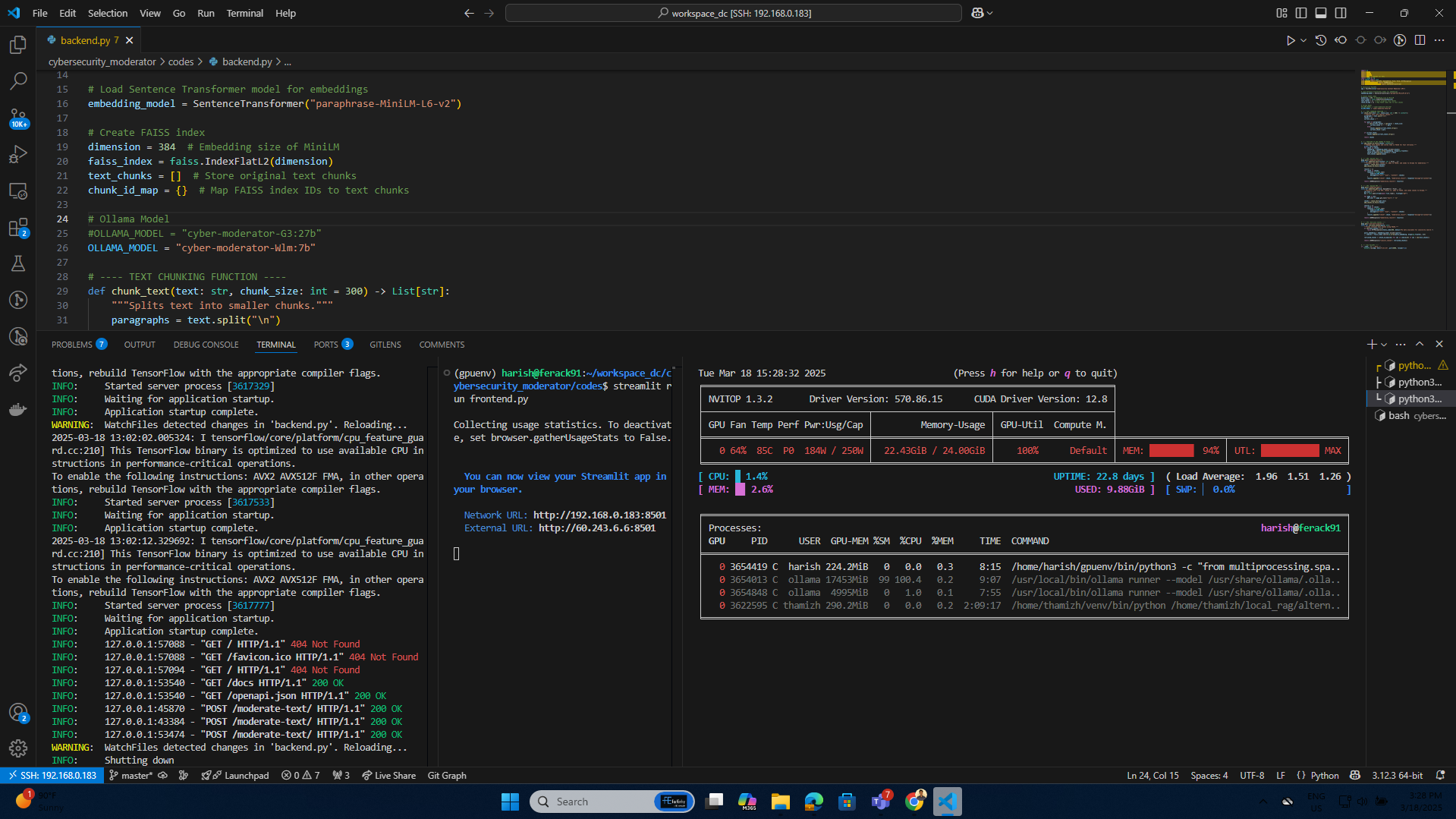Change UTF-8 file encoding
The height and width of the screenshot is (819, 1456).
pos(1252,776)
